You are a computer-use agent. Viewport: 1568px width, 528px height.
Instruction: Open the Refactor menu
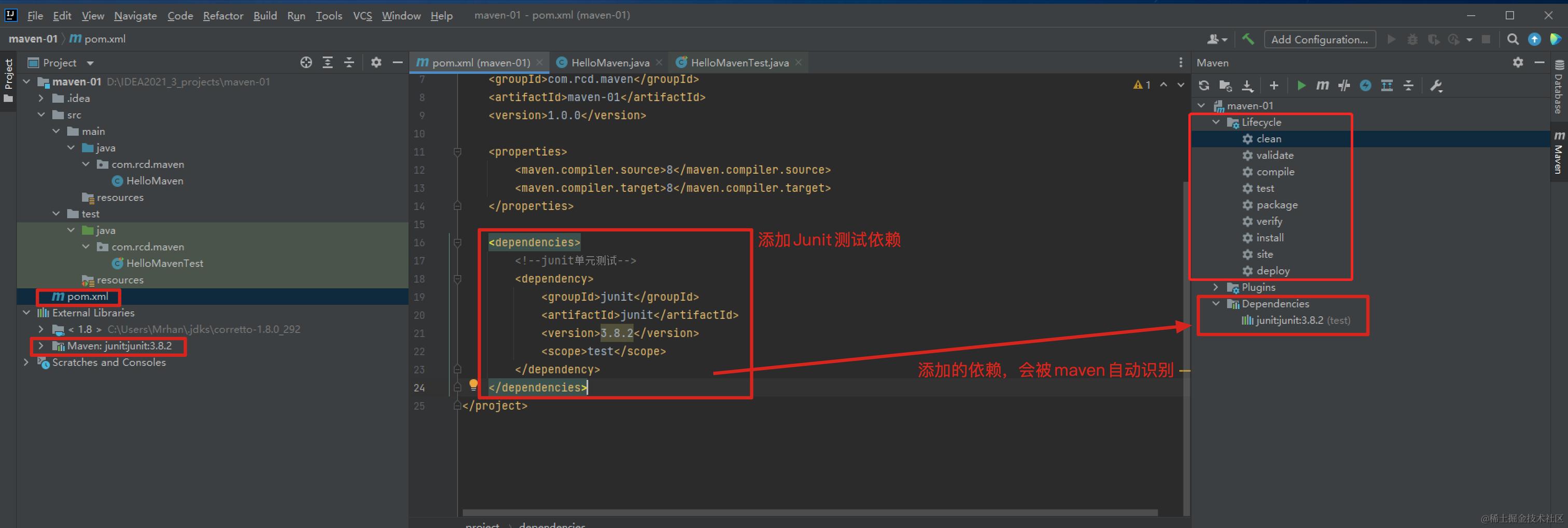[223, 16]
